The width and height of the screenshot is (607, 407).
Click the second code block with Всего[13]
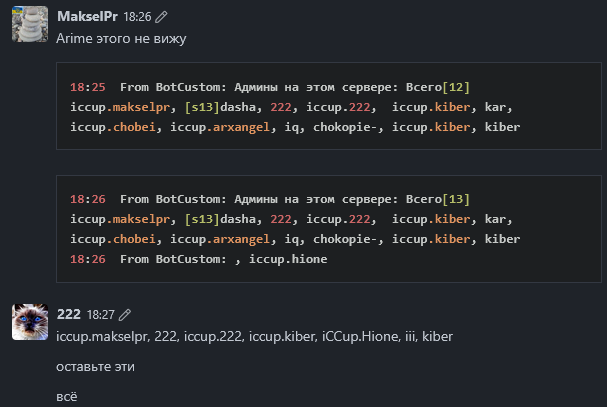[x=329, y=229]
